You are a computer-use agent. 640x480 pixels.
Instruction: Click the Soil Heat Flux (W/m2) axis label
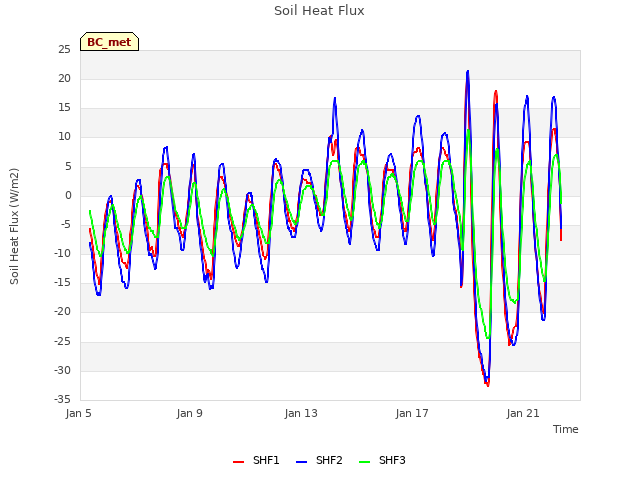pos(14,226)
